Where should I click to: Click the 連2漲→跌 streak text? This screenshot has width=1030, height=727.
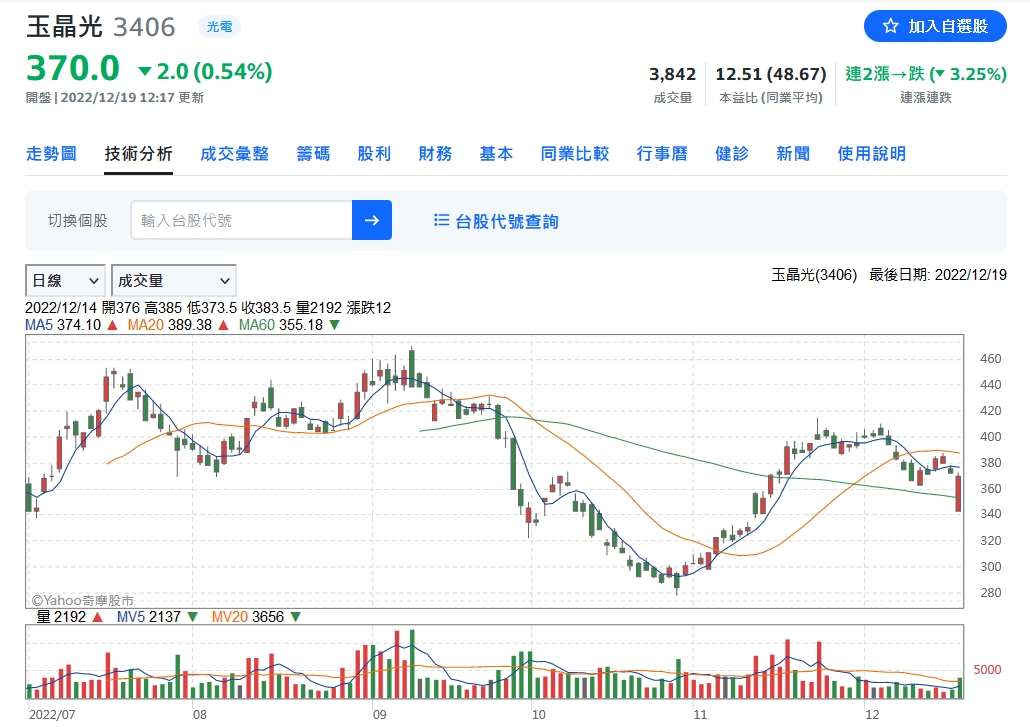926,74
